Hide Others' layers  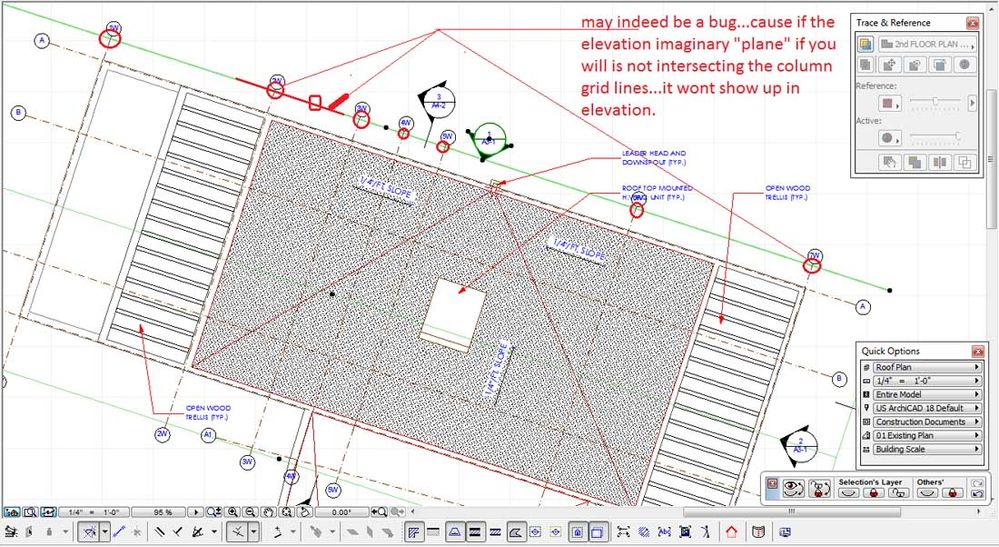point(927,493)
